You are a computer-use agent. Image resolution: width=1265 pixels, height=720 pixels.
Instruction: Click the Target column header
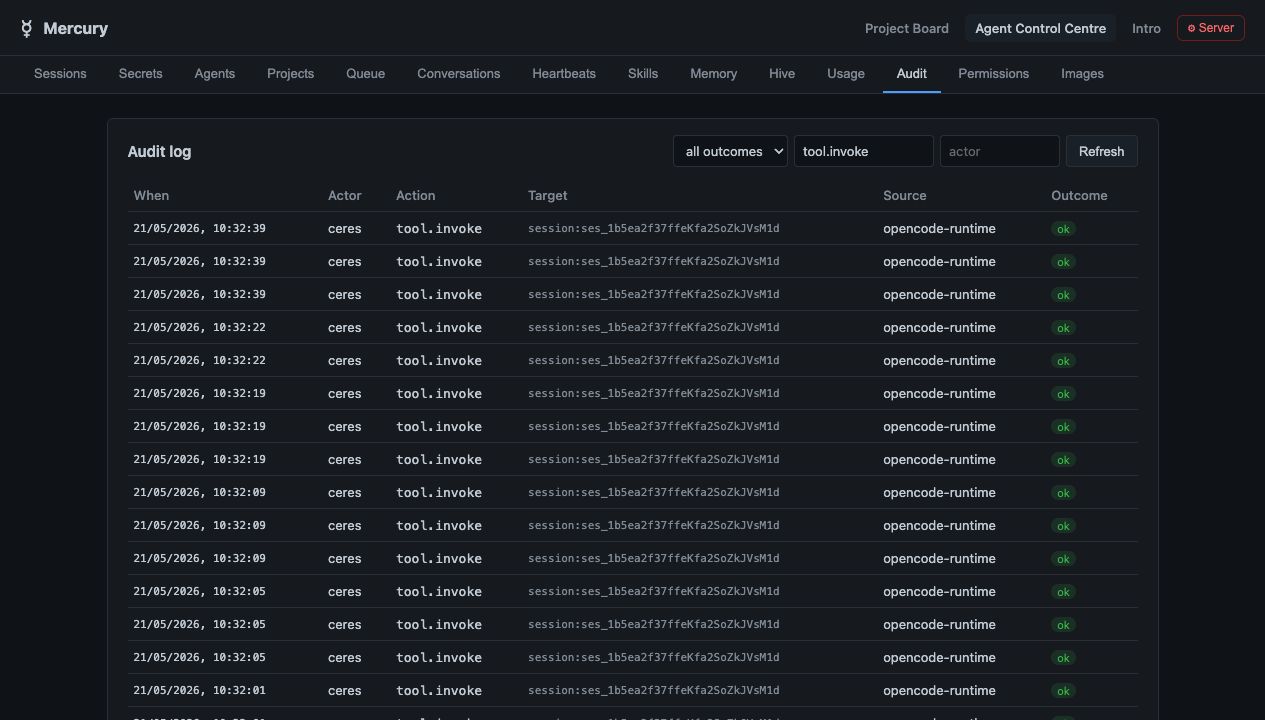[548, 196]
